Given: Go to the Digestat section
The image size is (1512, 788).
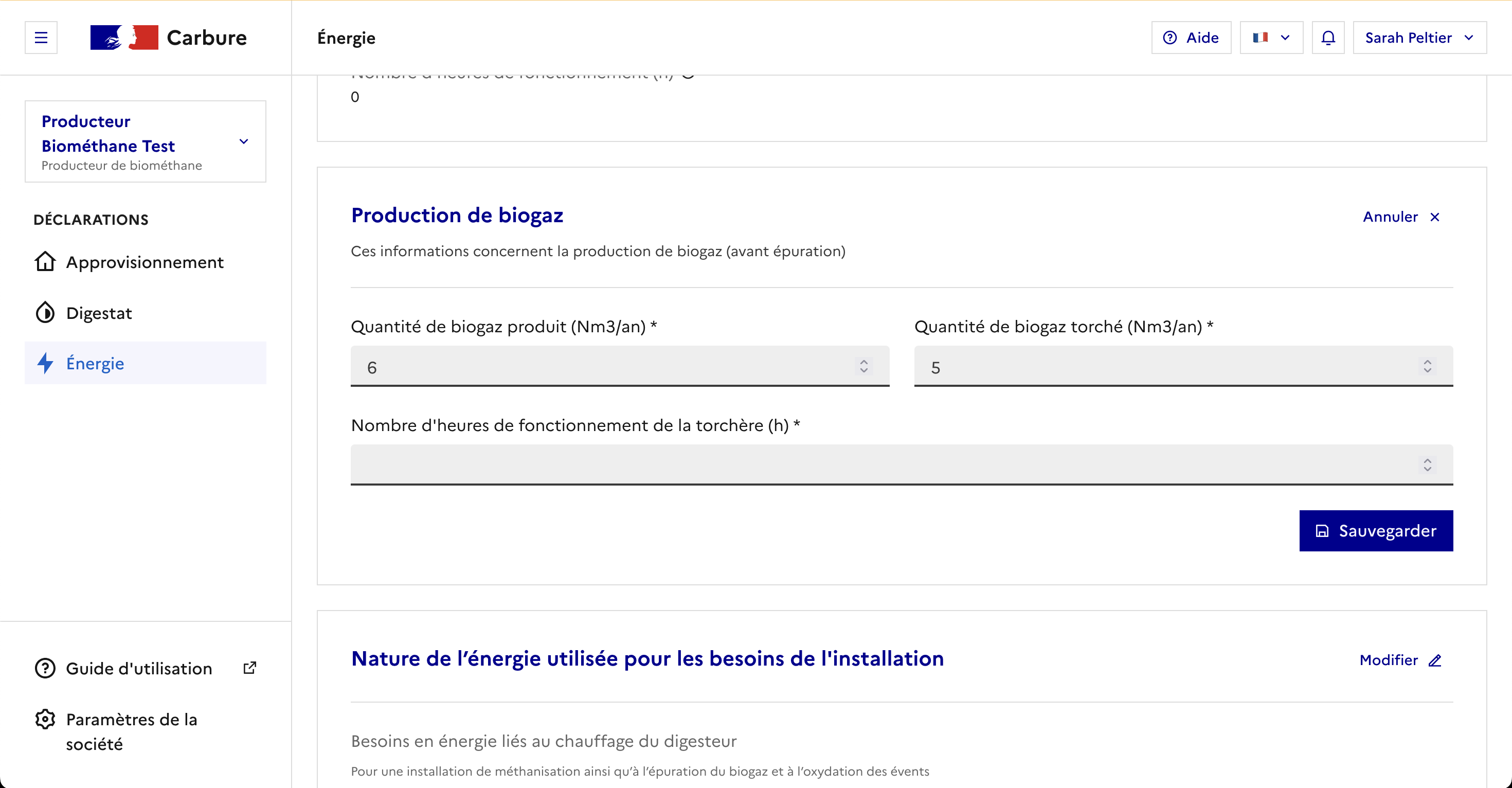Looking at the screenshot, I should pyautogui.click(x=99, y=313).
